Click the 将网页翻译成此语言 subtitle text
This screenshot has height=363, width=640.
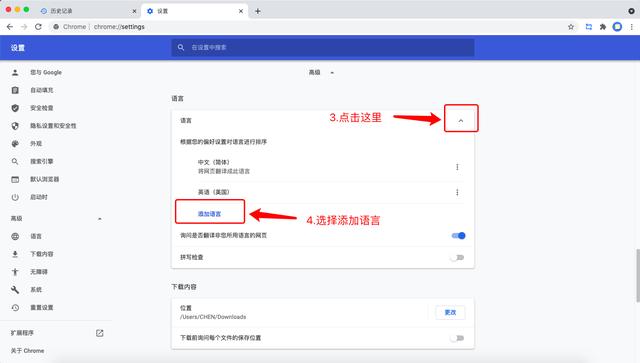point(224,171)
